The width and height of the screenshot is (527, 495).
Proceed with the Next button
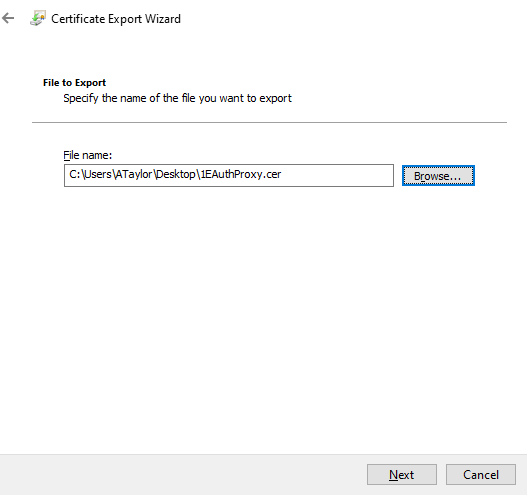pos(402,475)
